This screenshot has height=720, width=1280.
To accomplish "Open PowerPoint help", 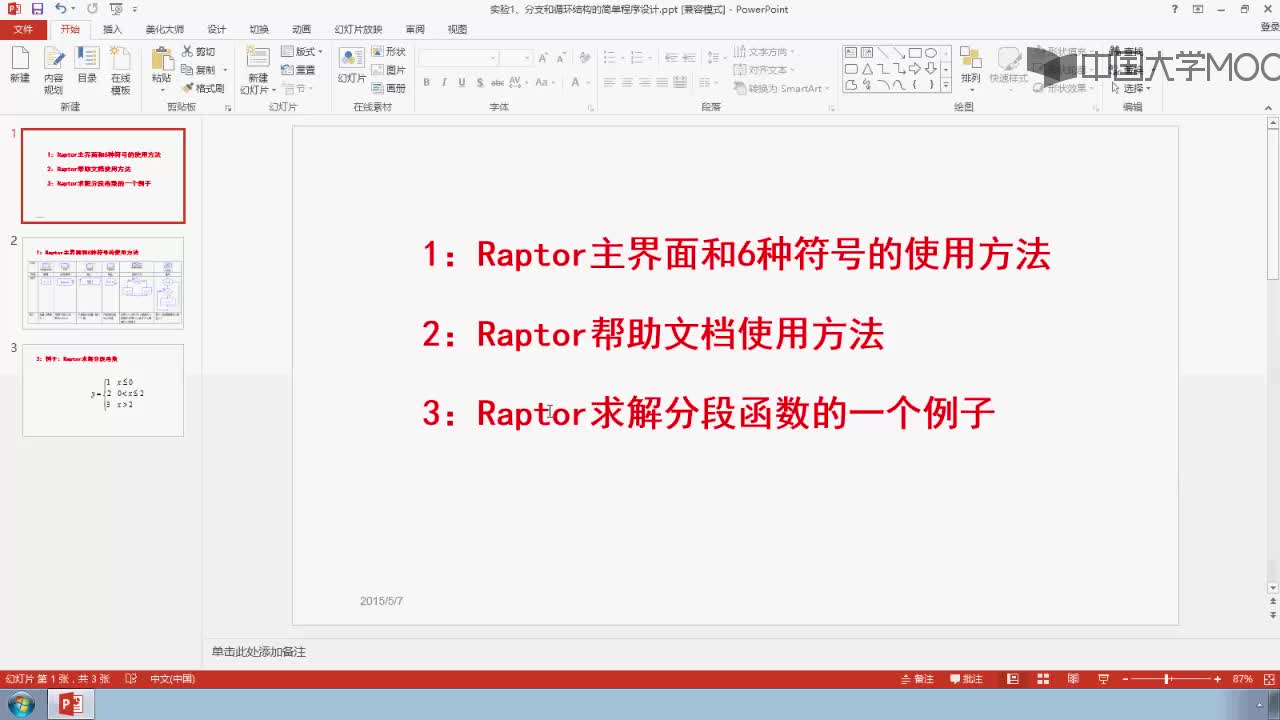I will pyautogui.click(x=1175, y=9).
